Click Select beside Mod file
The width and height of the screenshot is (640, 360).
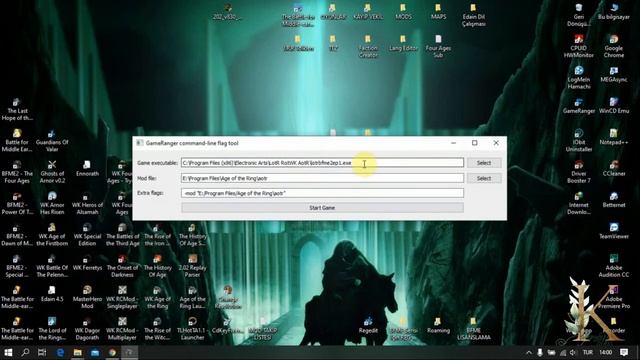pos(484,178)
